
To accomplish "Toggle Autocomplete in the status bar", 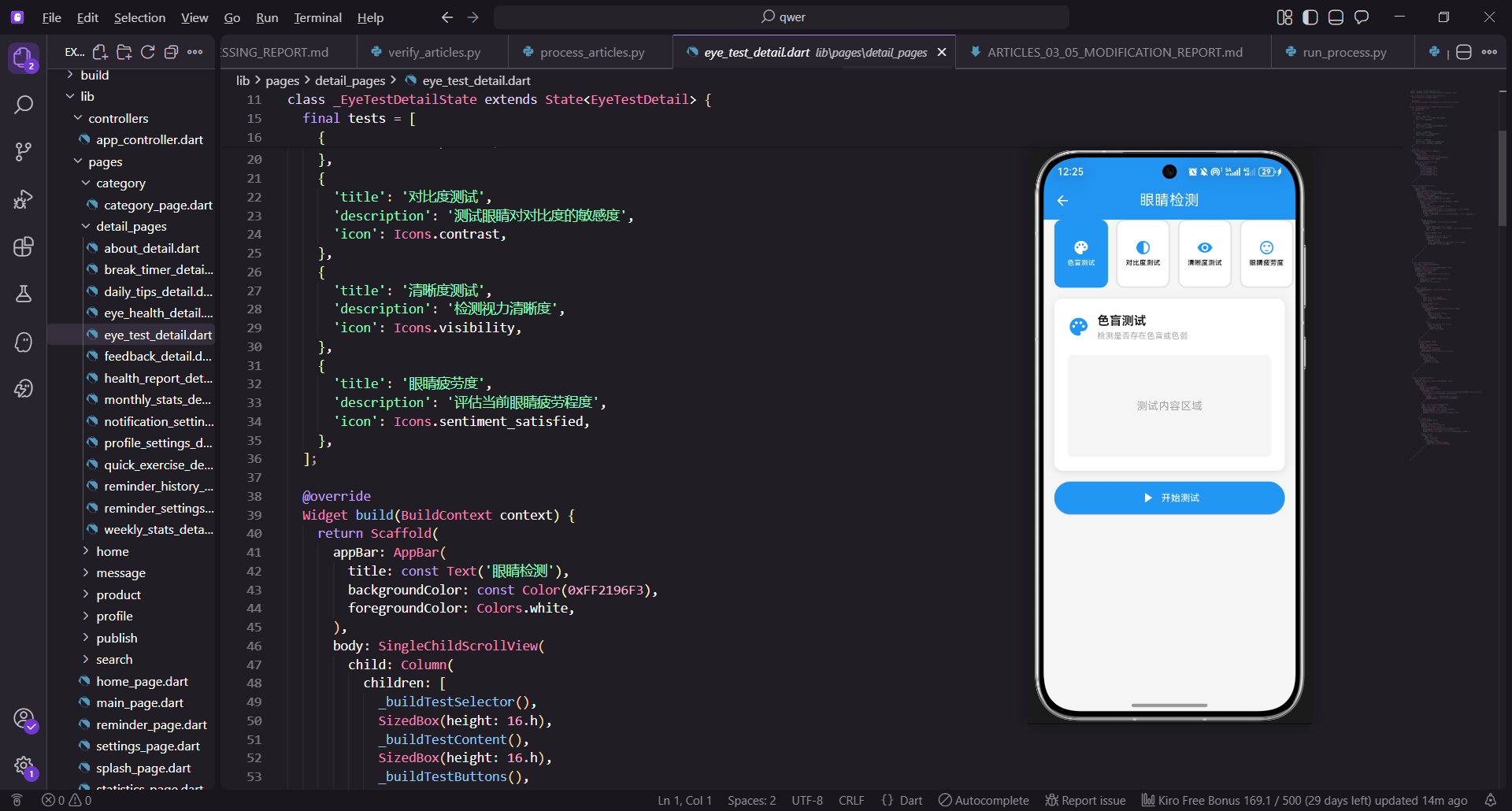I will click(x=983, y=800).
